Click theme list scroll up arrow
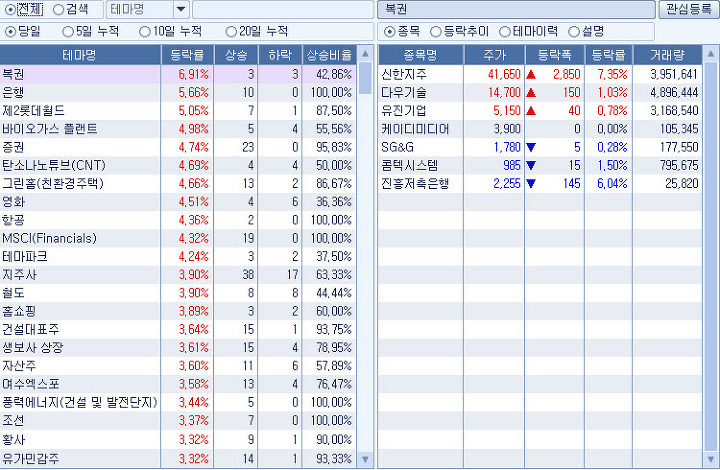 click(365, 54)
